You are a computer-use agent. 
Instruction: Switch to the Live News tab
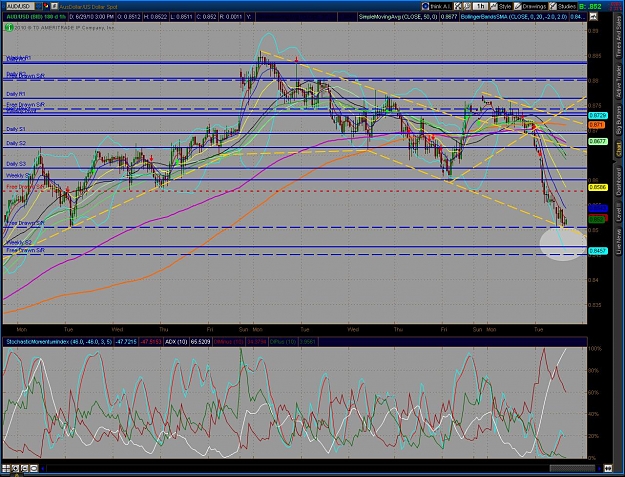[619, 241]
